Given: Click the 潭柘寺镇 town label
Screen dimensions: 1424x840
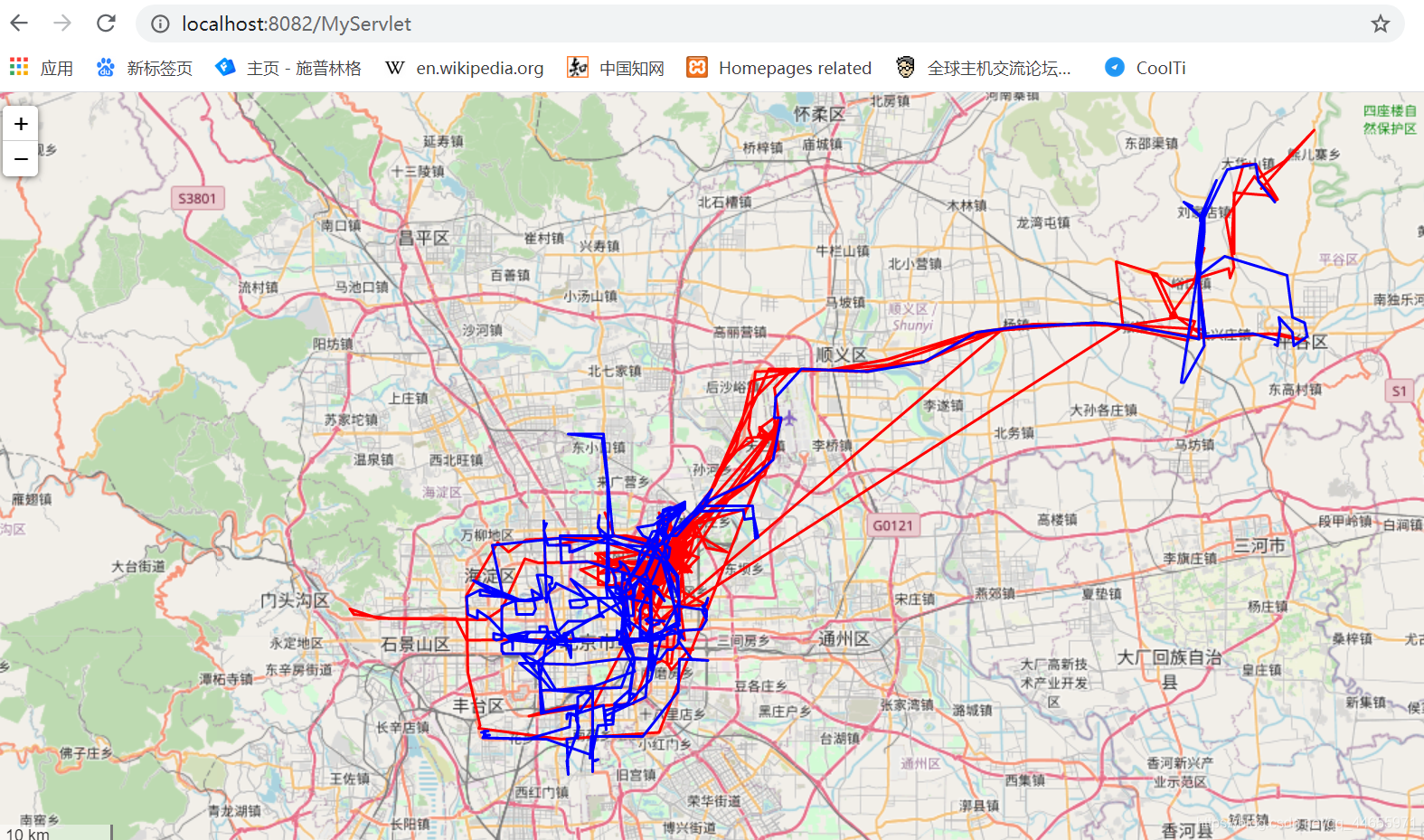Looking at the screenshot, I should click(226, 678).
